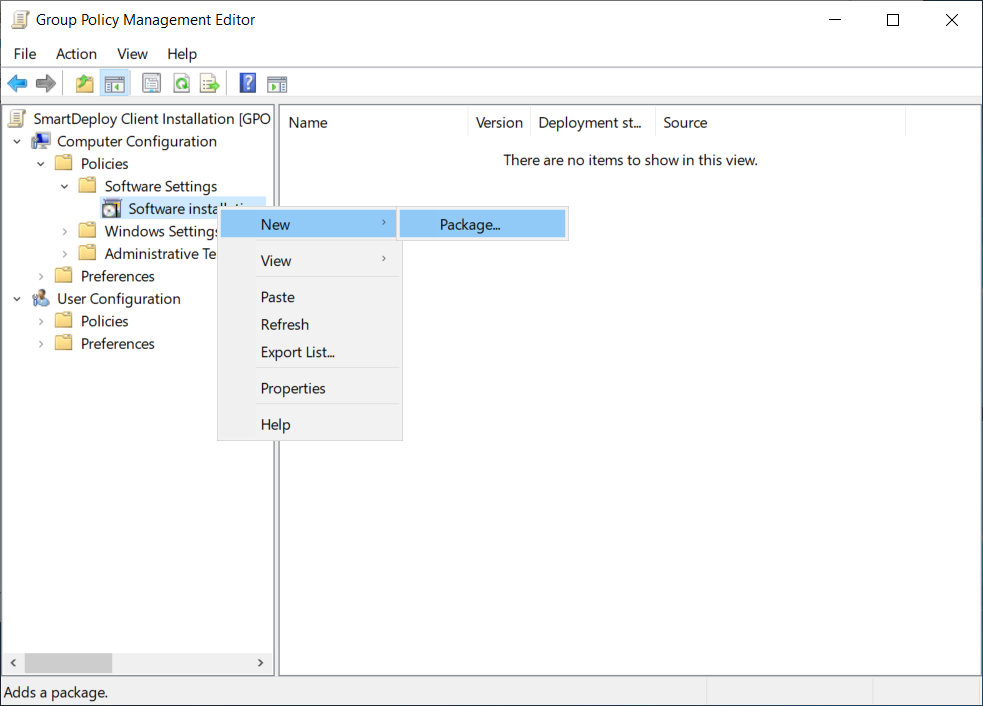
Task: Expand Preferences under User Configuration
Action: tap(41, 344)
